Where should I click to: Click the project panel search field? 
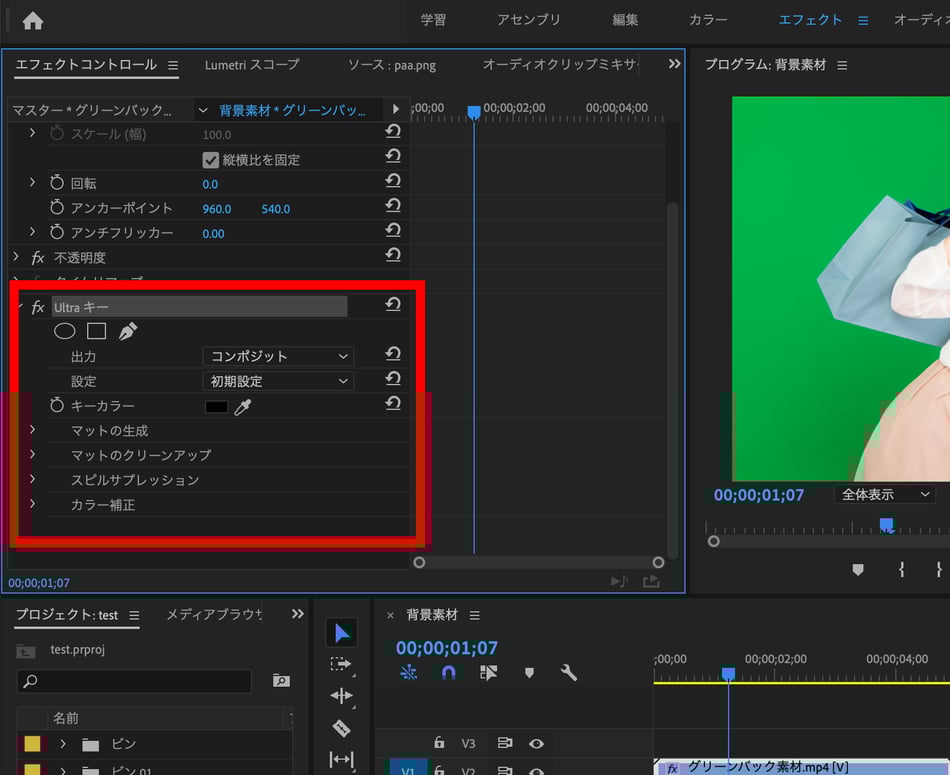(135, 681)
